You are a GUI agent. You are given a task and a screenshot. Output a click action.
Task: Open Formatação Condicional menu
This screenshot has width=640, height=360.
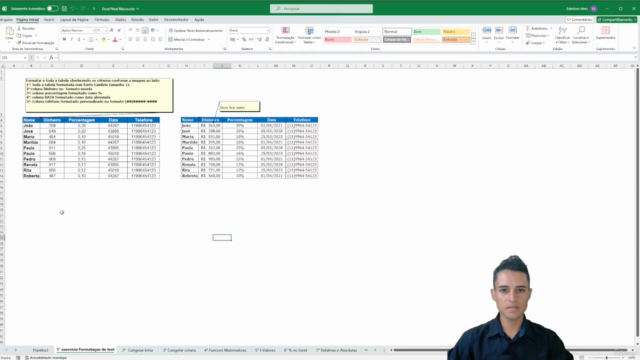(x=285, y=35)
